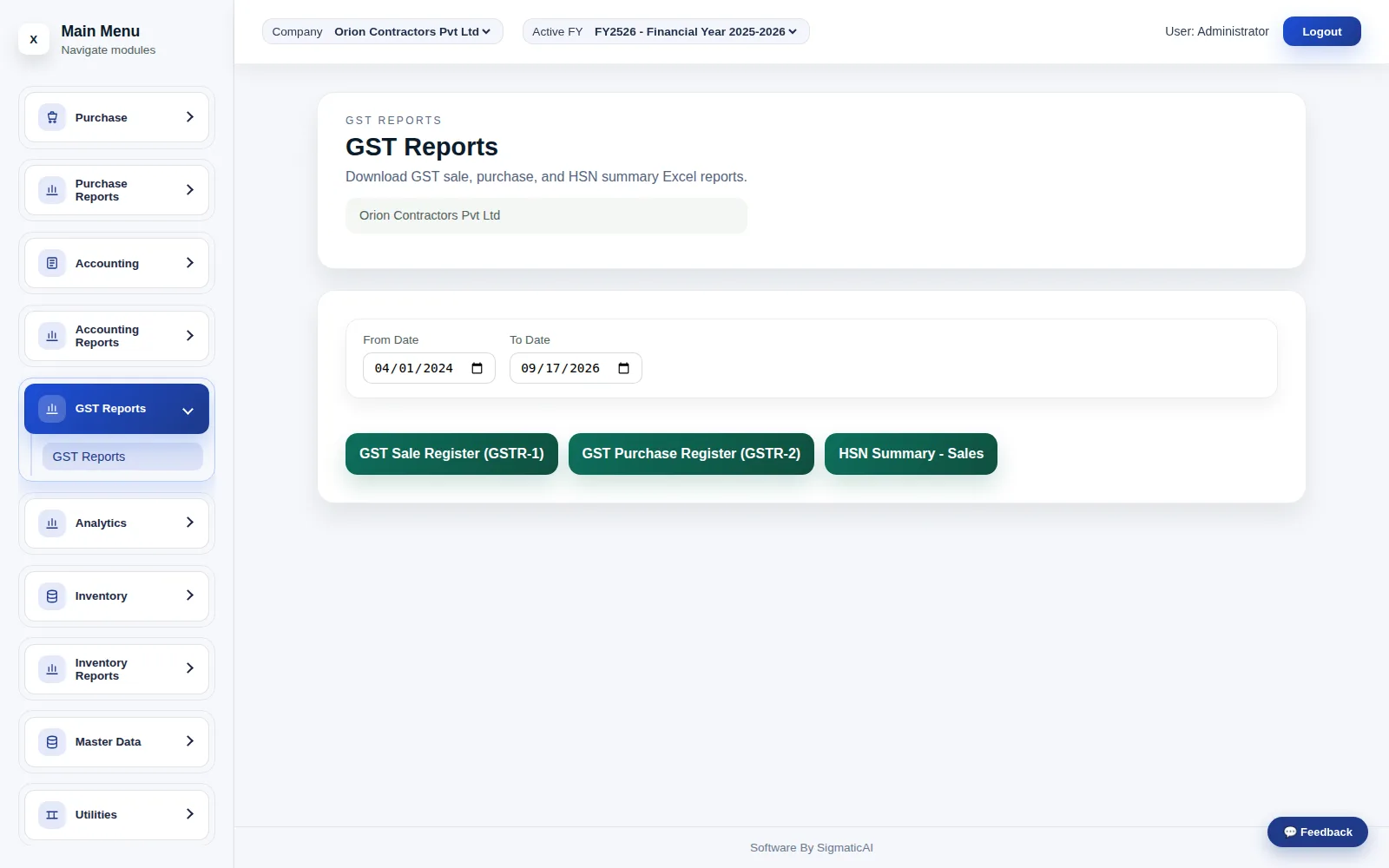
Task: Click the Purchase Reports chart icon
Action: click(52, 190)
